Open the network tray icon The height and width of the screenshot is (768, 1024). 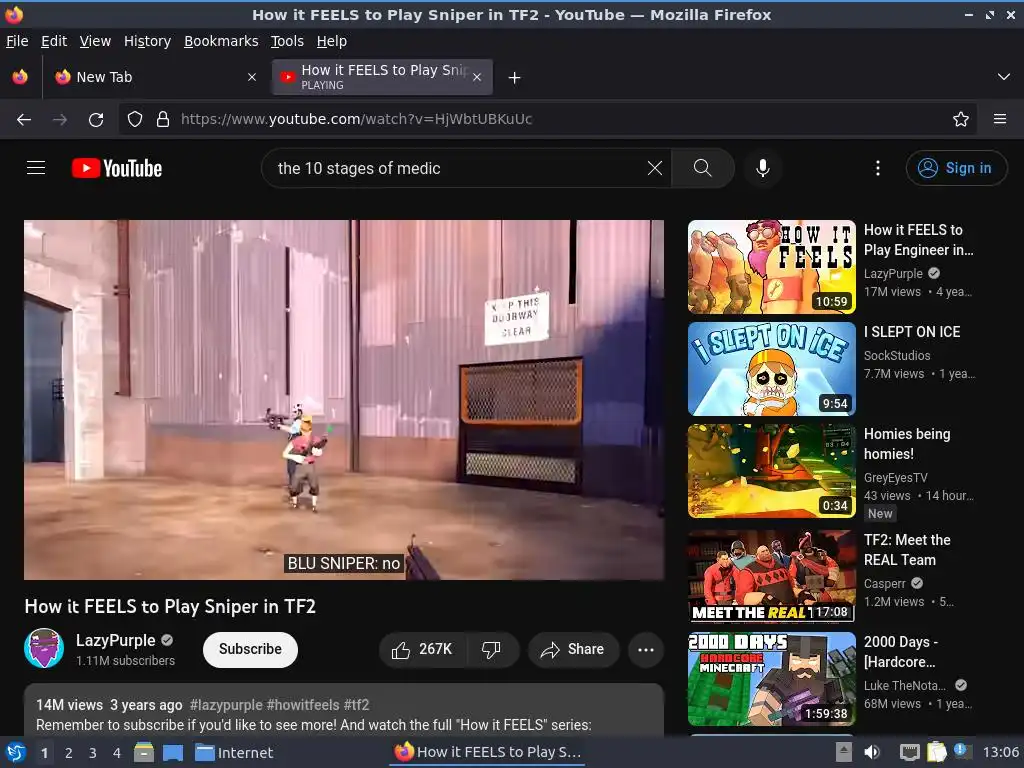coord(910,752)
